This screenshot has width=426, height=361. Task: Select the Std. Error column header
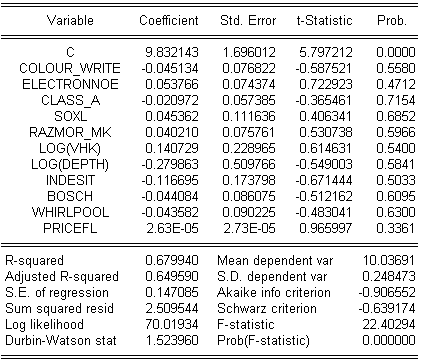248,21
